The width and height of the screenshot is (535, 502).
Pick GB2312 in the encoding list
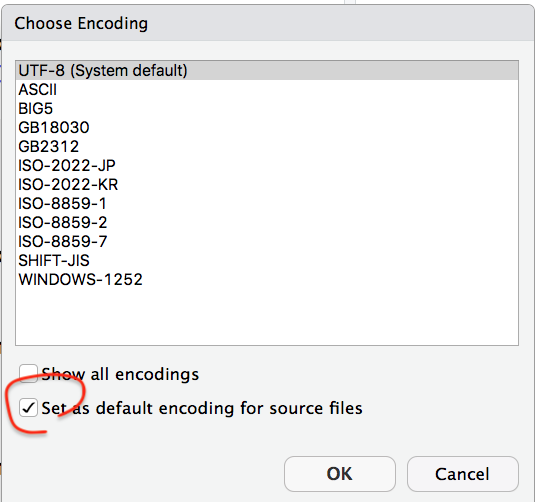point(267,147)
